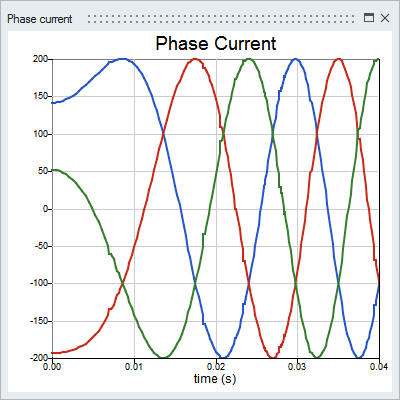Click the blue curve's first peak
This screenshot has height=400, width=400.
coord(122,59)
